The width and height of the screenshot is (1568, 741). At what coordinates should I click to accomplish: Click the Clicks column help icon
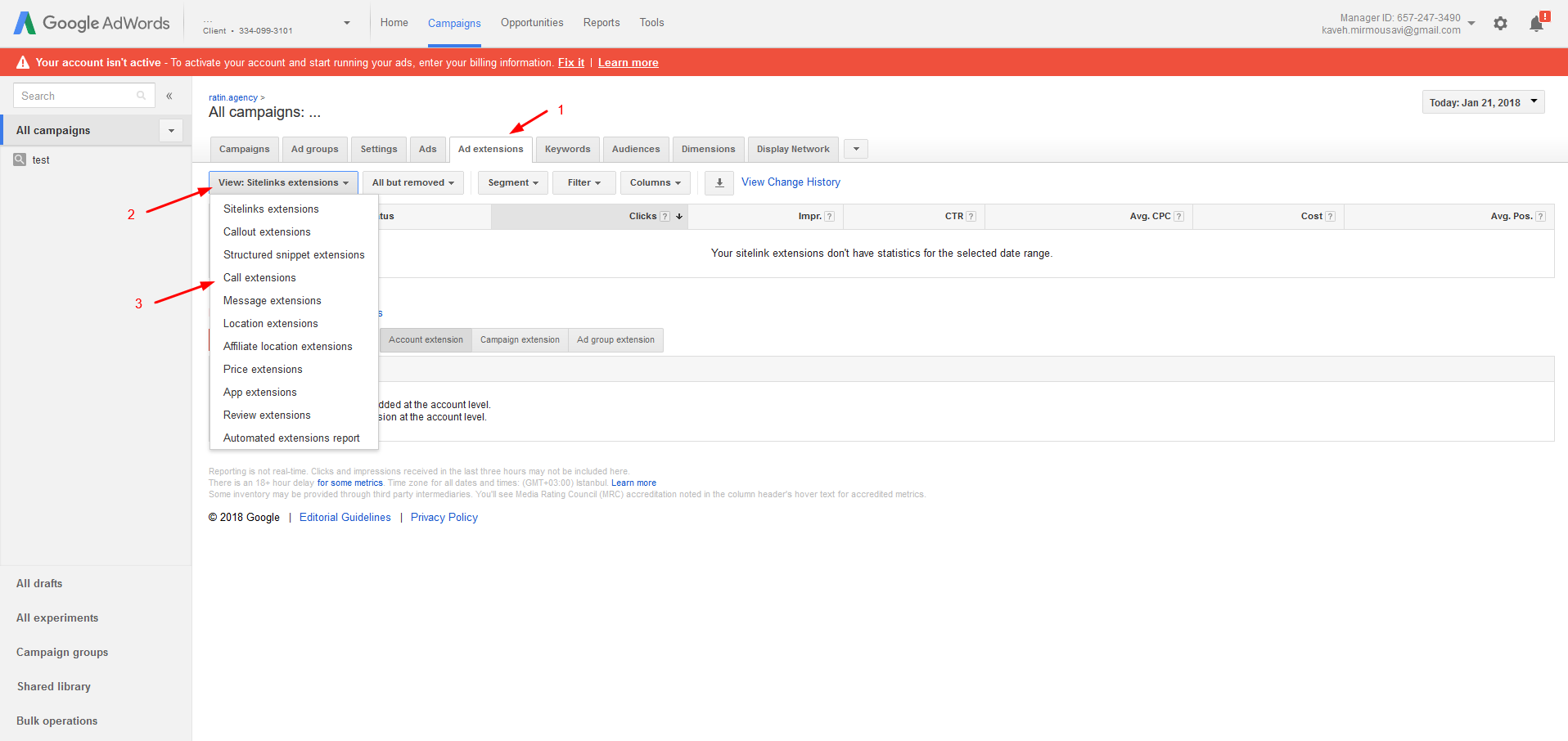(x=665, y=217)
